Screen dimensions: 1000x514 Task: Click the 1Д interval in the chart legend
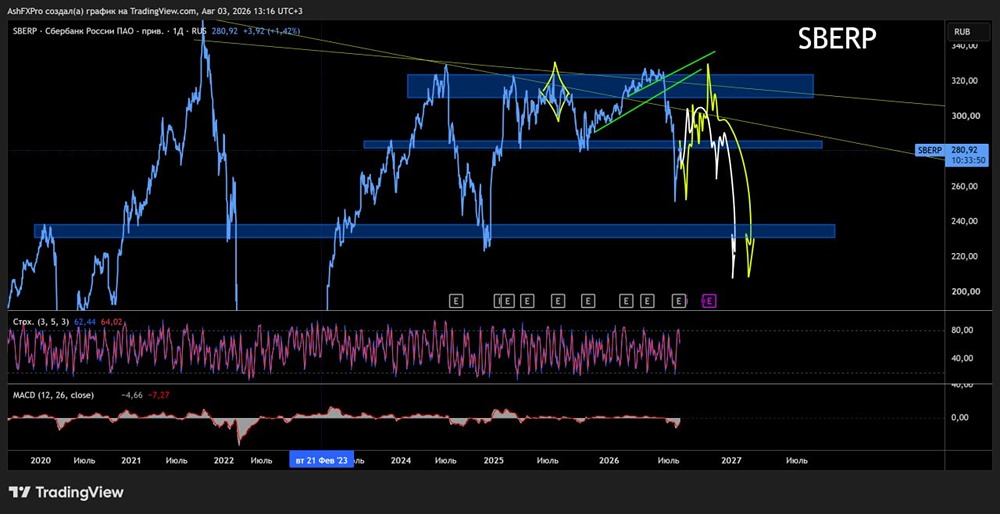pos(180,31)
